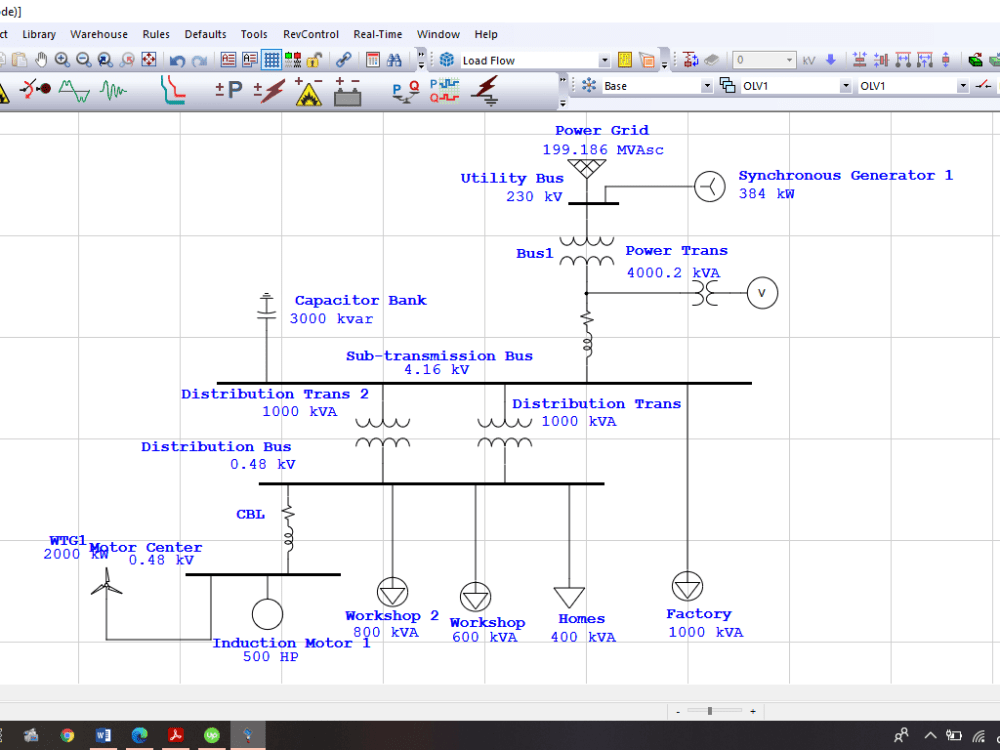Image resolution: width=1000 pixels, height=750 pixels.
Task: Click the yellow study case editor icon
Action: [625, 60]
